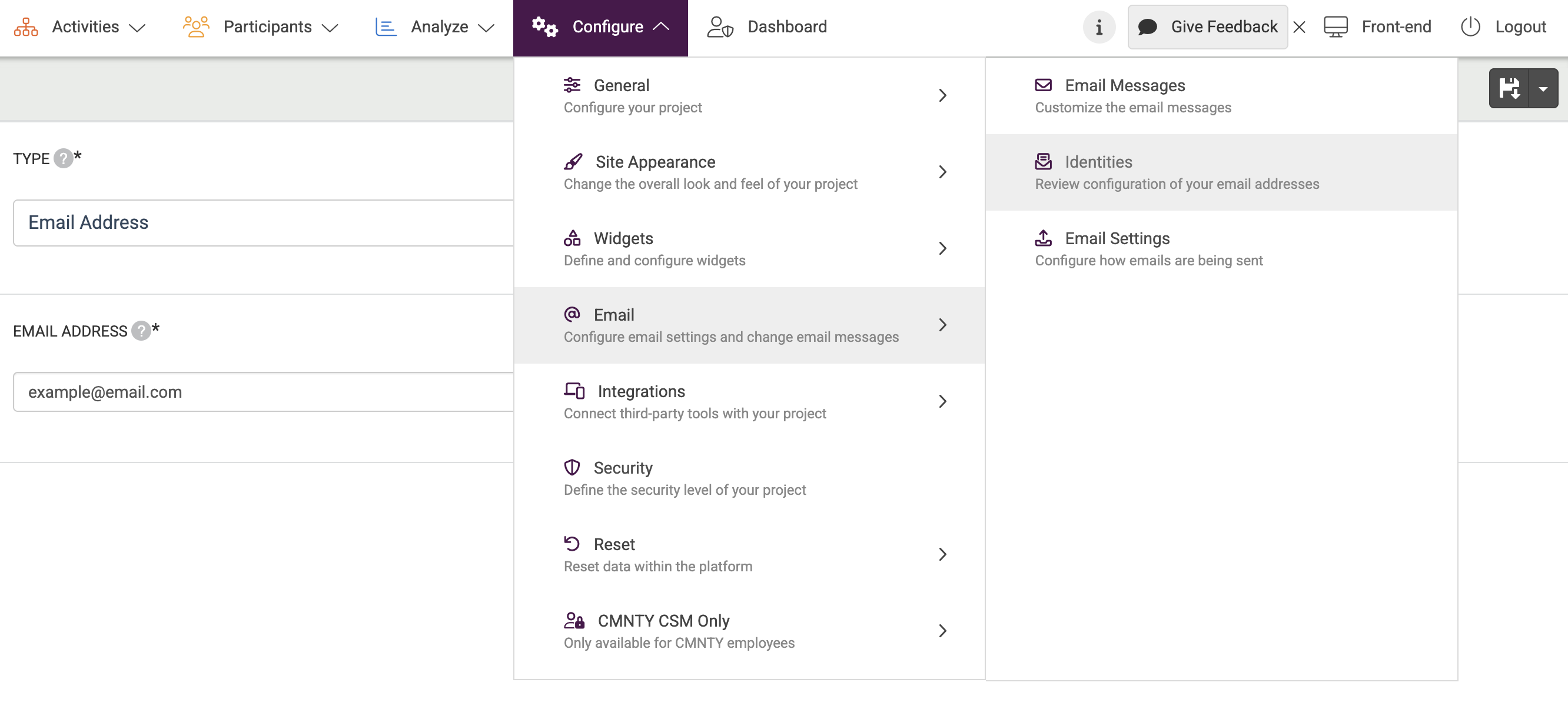Expand the Site Appearance submenu arrow
This screenshot has width=1568, height=719.
click(x=942, y=172)
